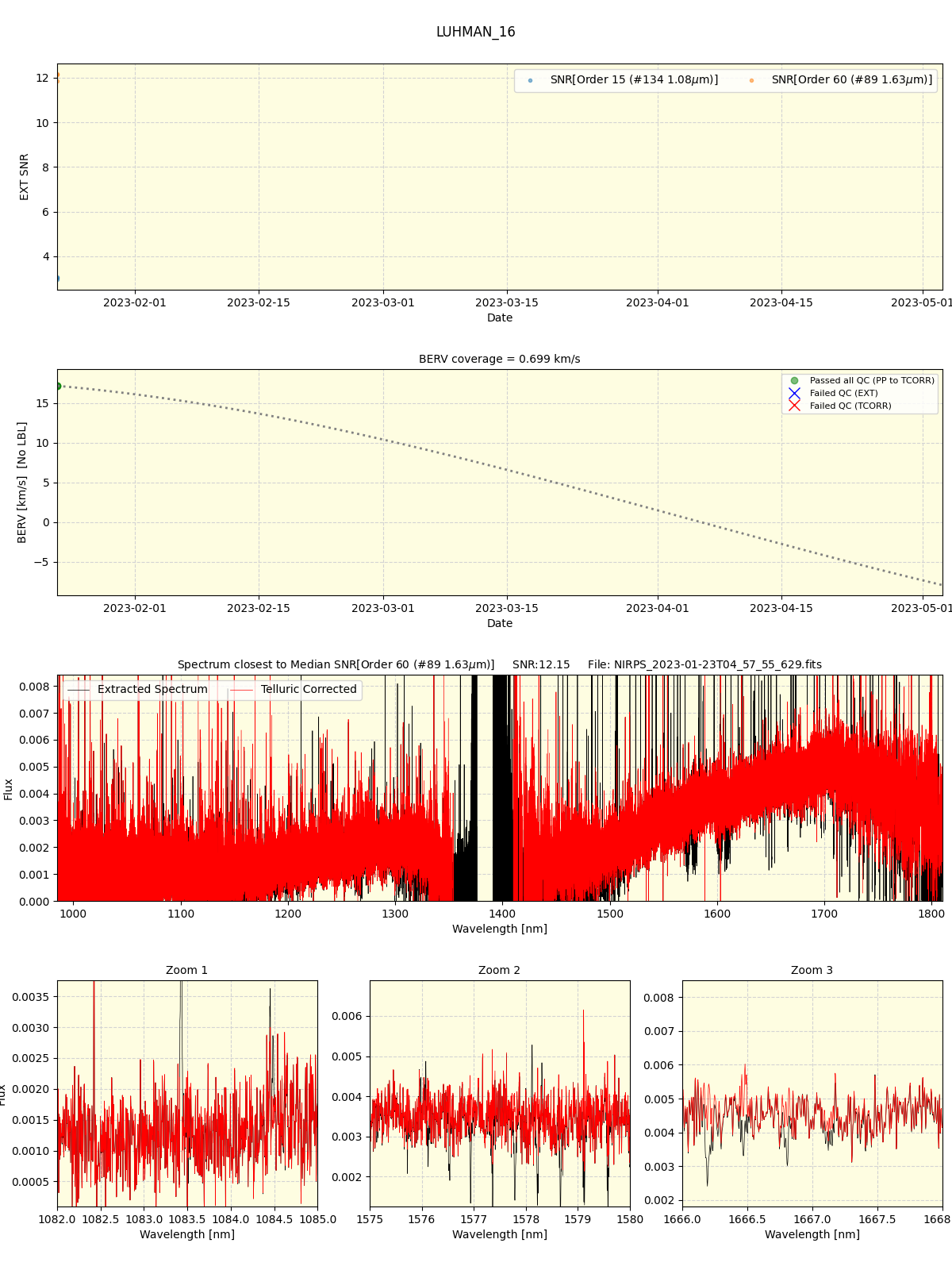This screenshot has height=1270, width=952.
Task: Click the Wavelength [nm] label of main spectrum
Action: coord(500,929)
